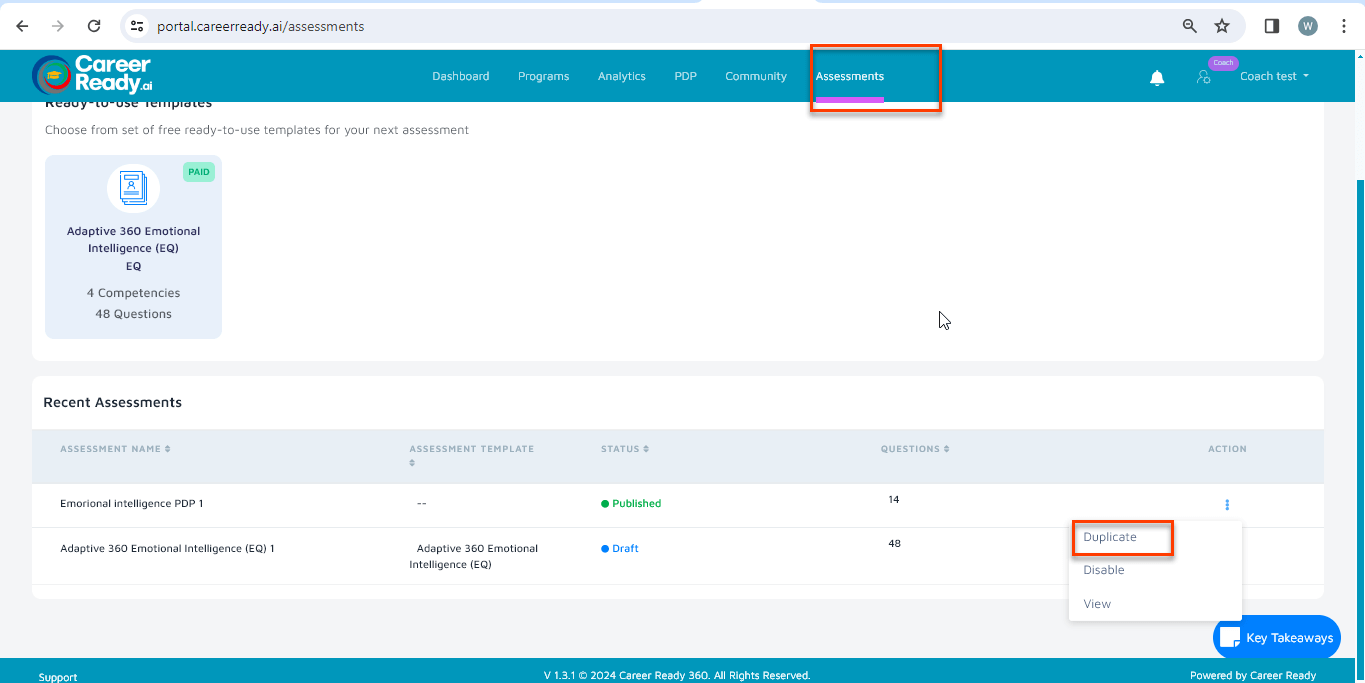Open the Key Takeaways widget

click(1276, 637)
